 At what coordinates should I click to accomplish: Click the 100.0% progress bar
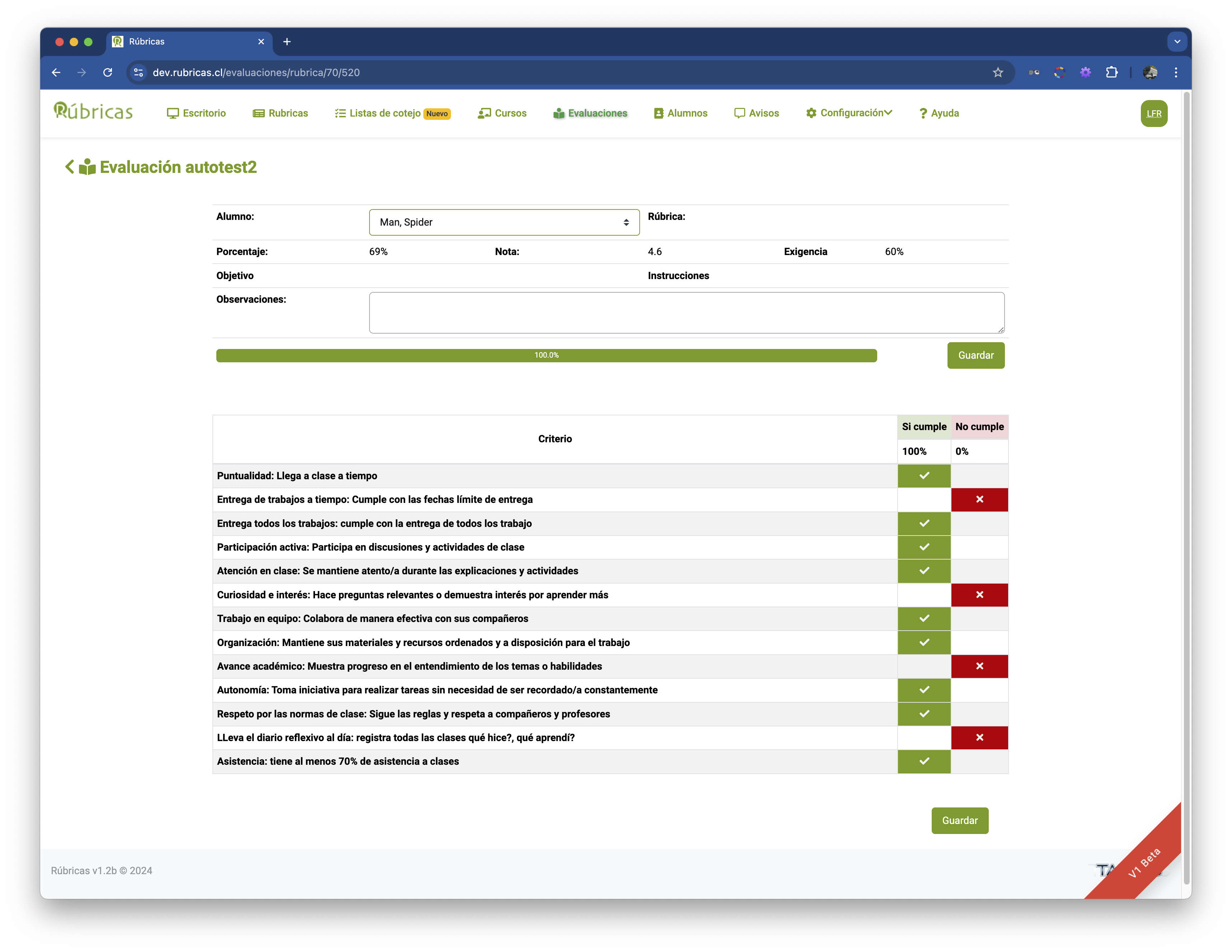pyautogui.click(x=546, y=355)
